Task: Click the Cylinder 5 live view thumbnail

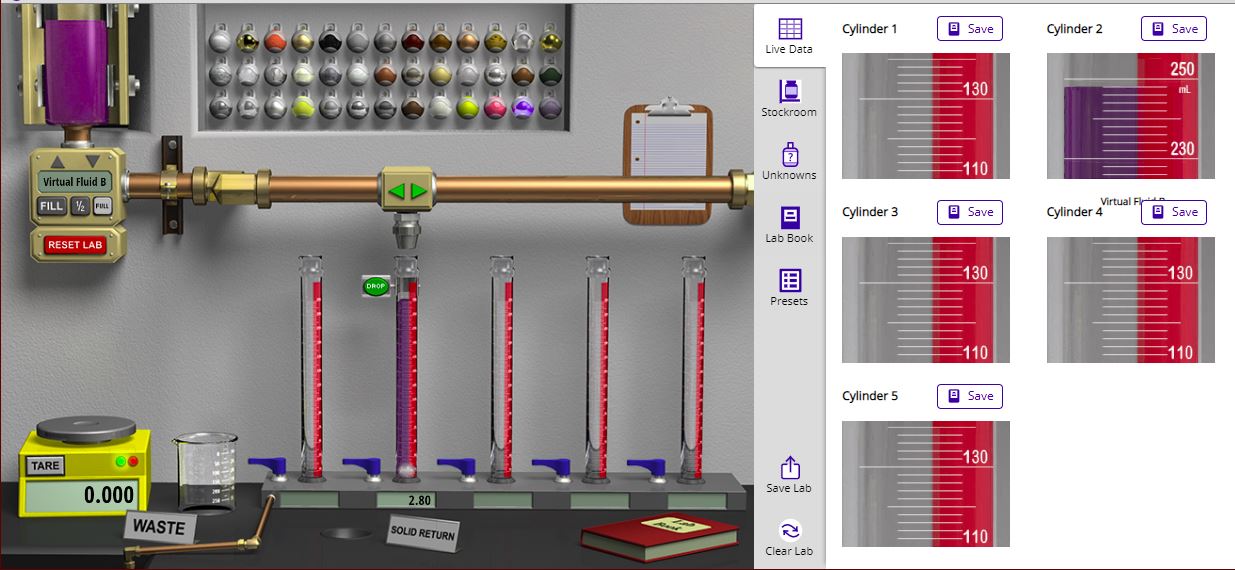Action: (926, 484)
